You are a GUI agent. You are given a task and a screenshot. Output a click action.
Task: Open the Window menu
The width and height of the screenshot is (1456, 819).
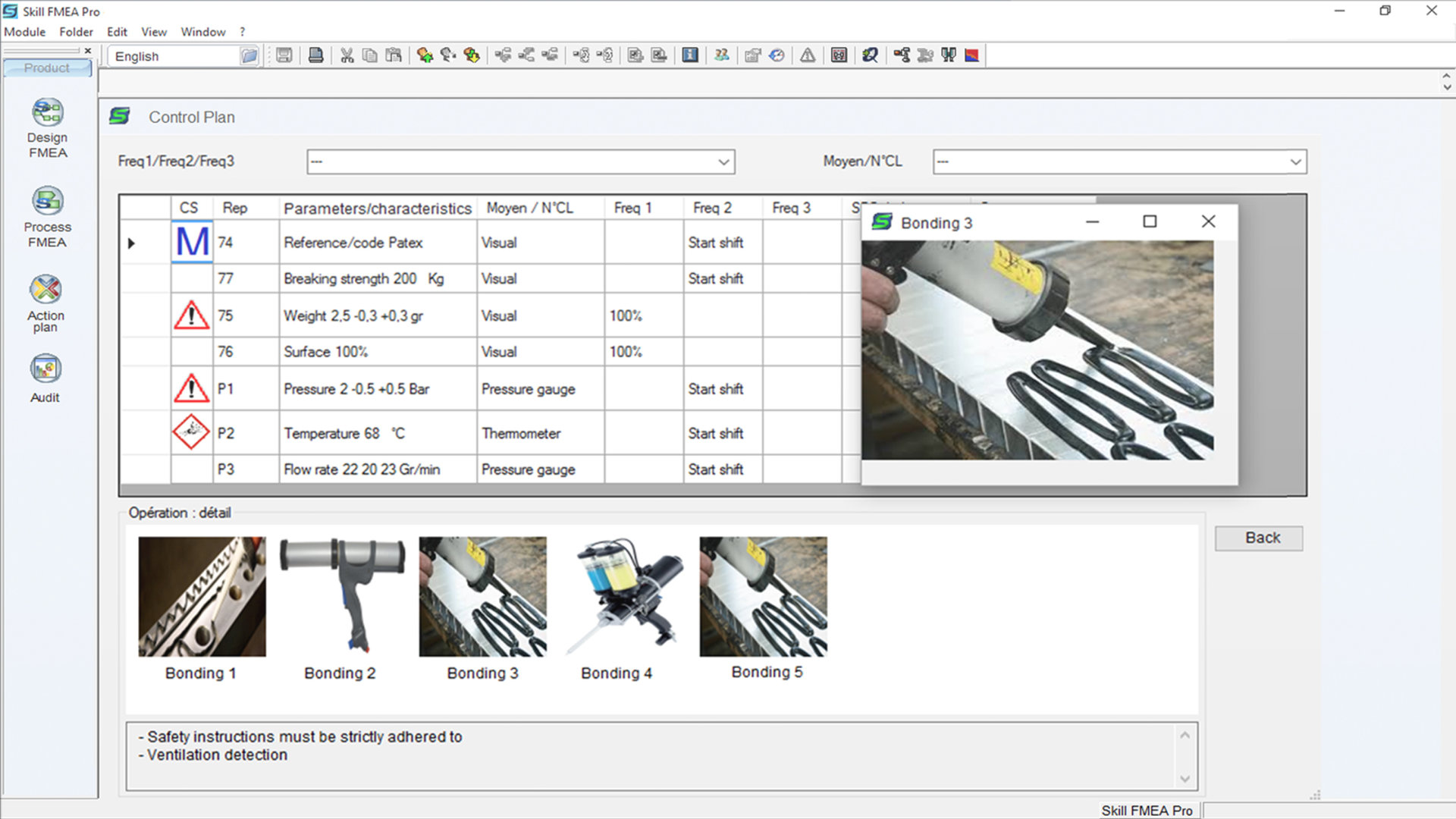click(202, 32)
